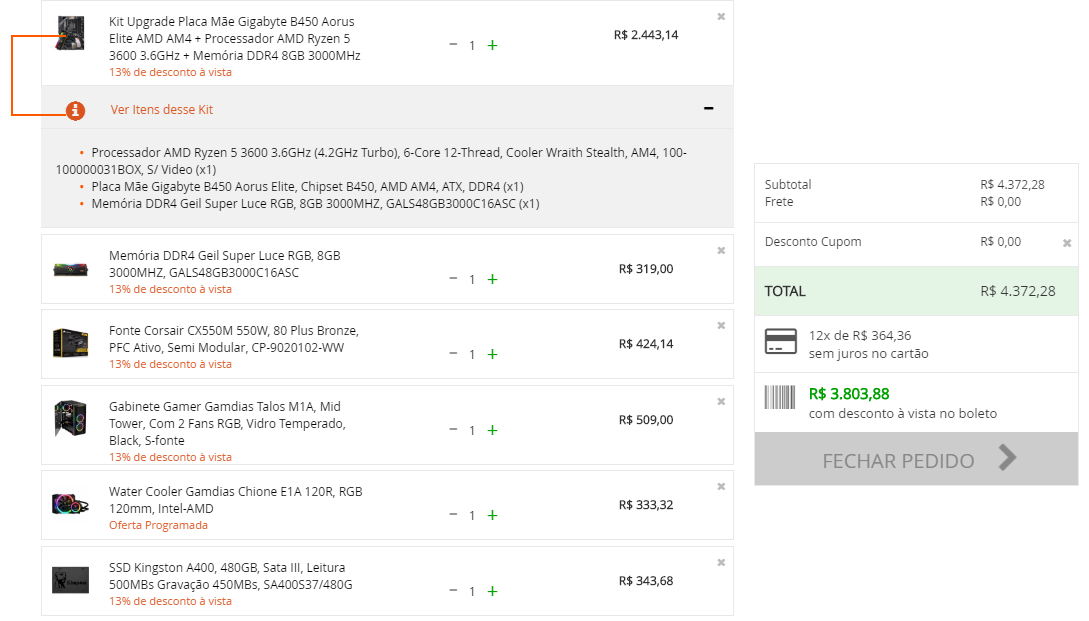This screenshot has height=621, width=1089.
Task: Click the R$ 319,00 memory price
Action: [x=646, y=270]
